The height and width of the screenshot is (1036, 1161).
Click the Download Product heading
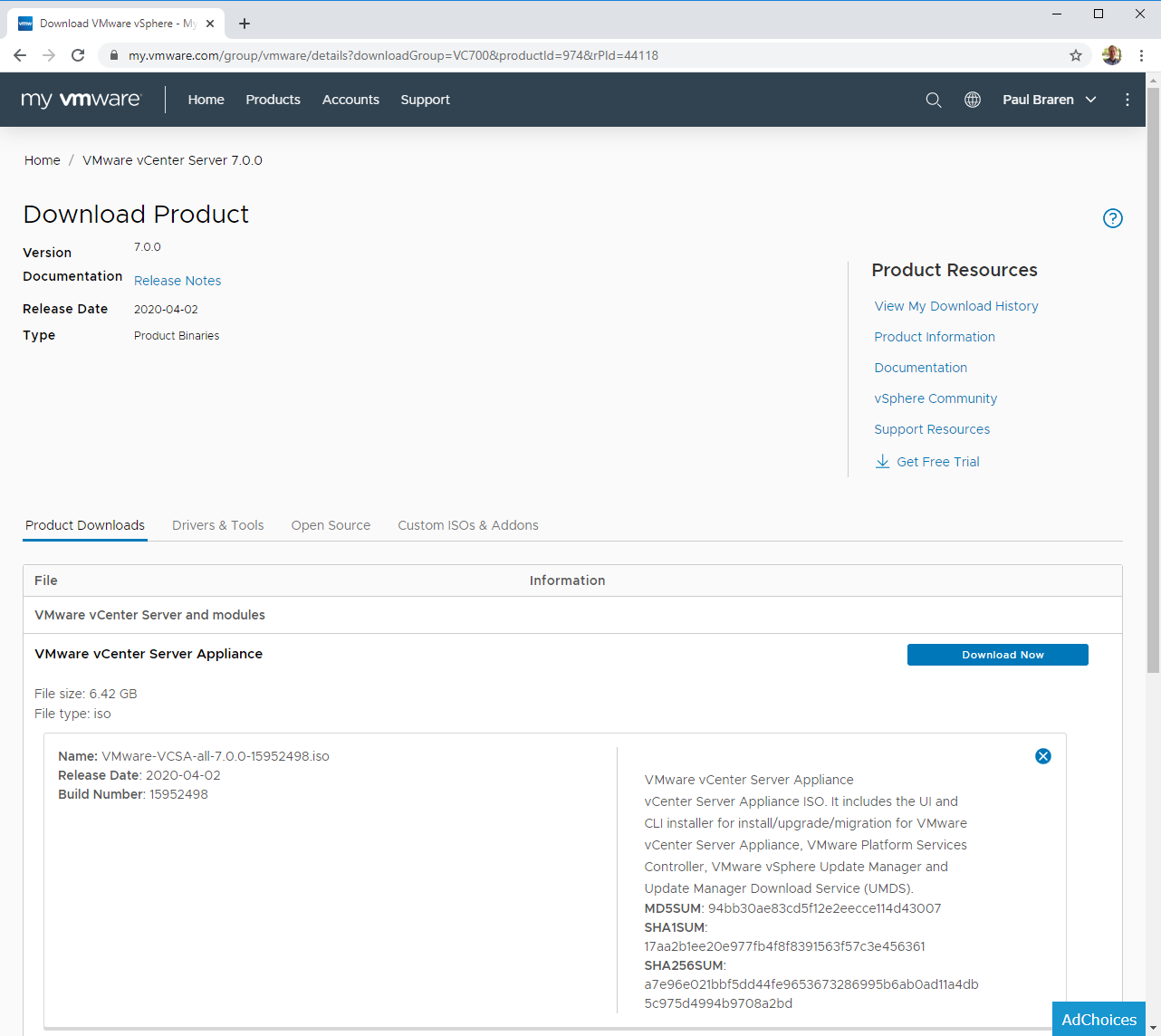tap(136, 214)
